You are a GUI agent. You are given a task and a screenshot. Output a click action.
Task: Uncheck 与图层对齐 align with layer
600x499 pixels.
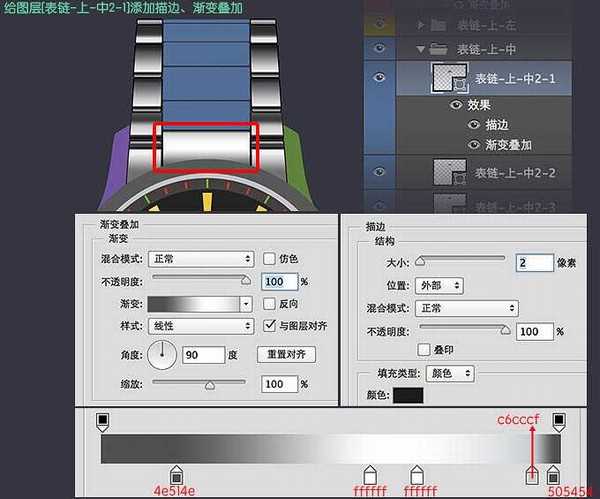coord(269,325)
